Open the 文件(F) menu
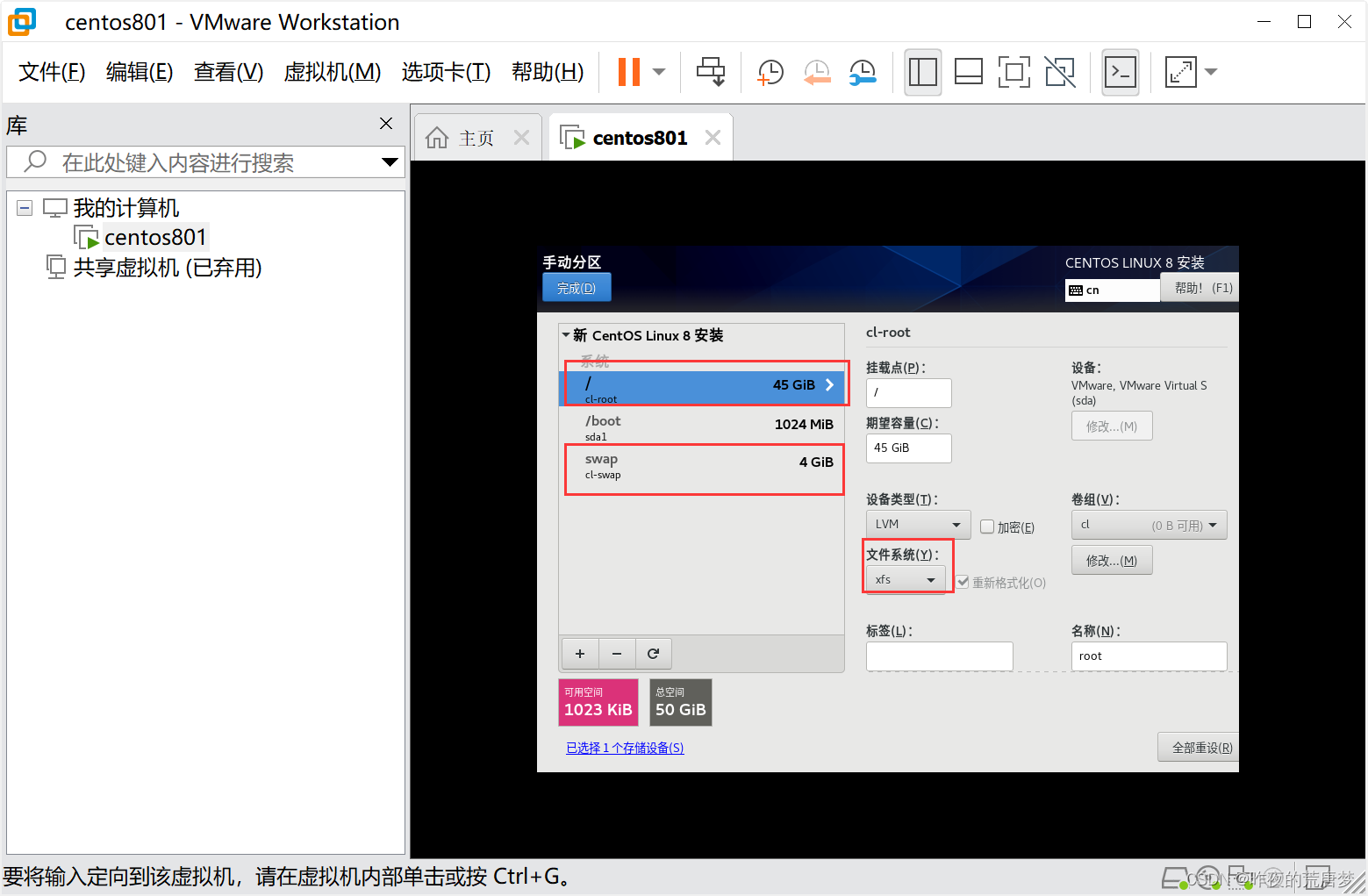Viewport: 1368px width, 896px height. coord(52,72)
